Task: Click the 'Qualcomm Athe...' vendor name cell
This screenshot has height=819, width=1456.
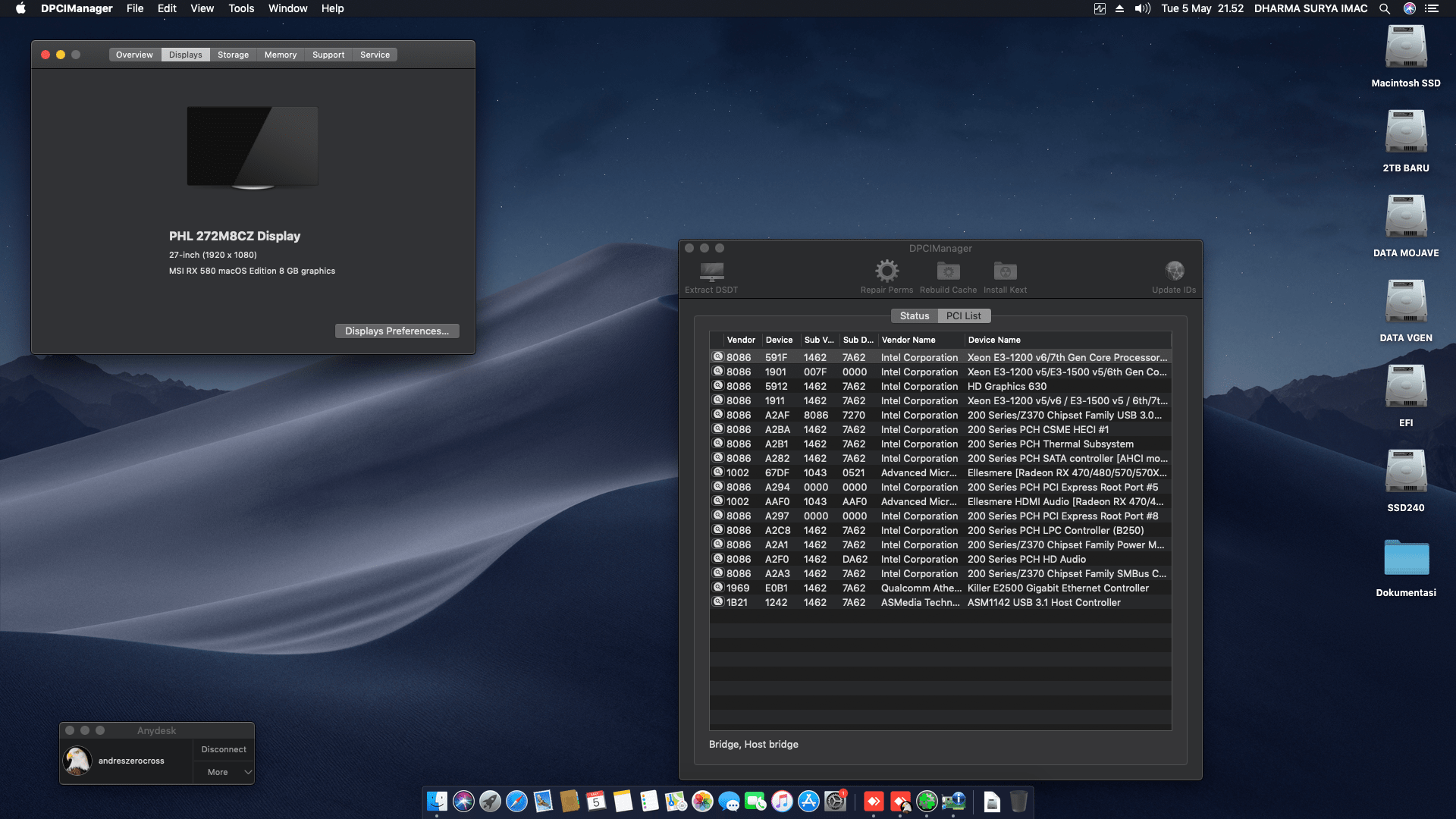Action: [x=921, y=588]
